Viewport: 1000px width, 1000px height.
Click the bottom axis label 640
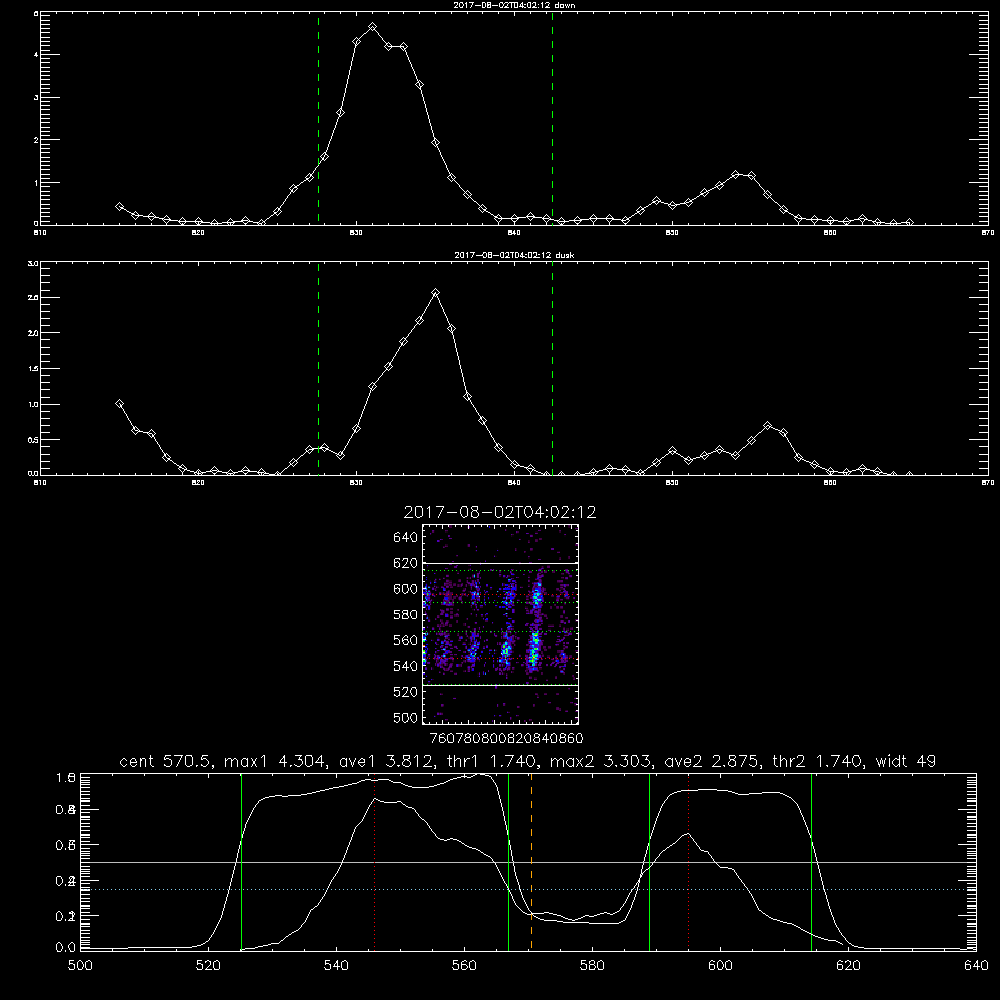976,966
